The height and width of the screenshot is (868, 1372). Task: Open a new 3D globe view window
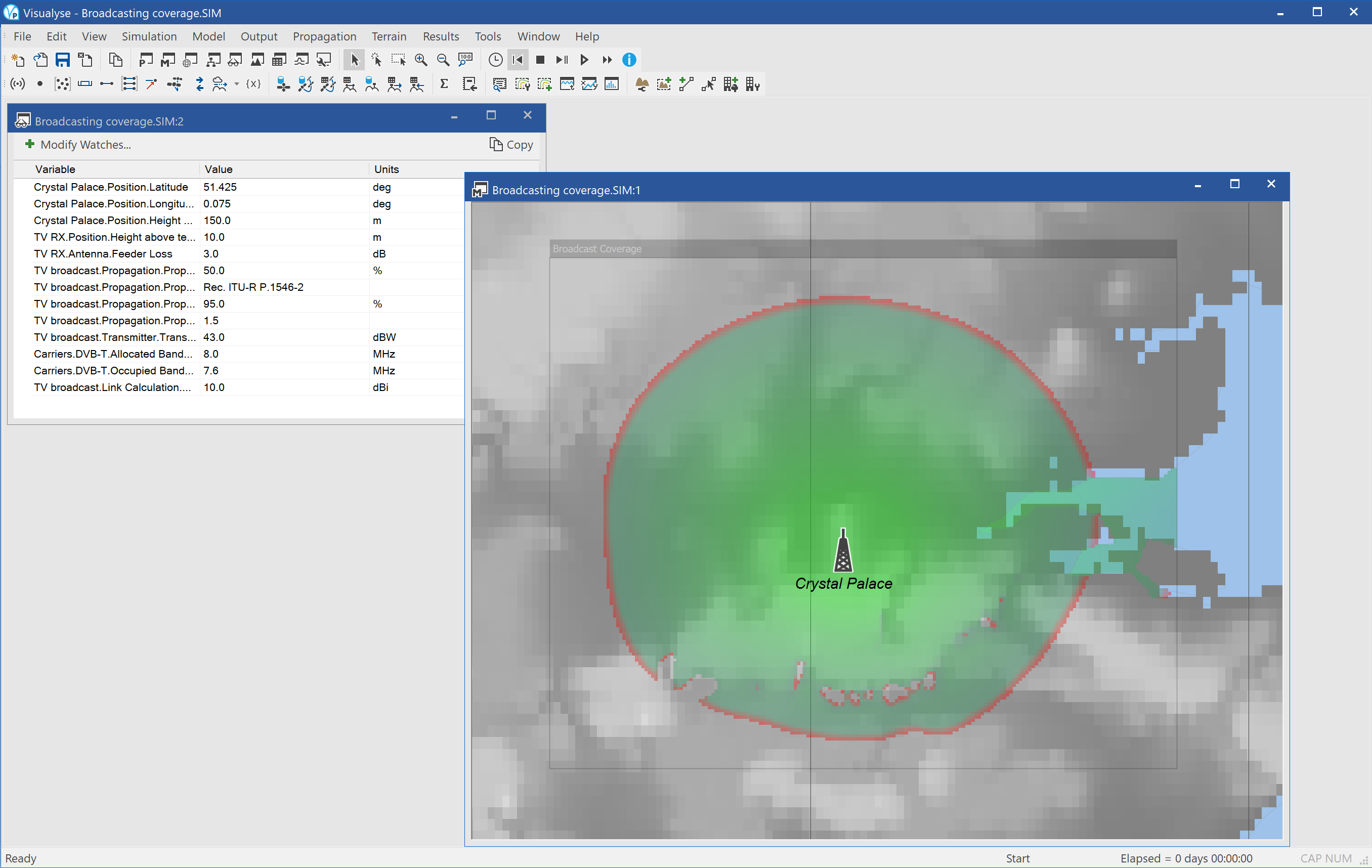(190, 60)
